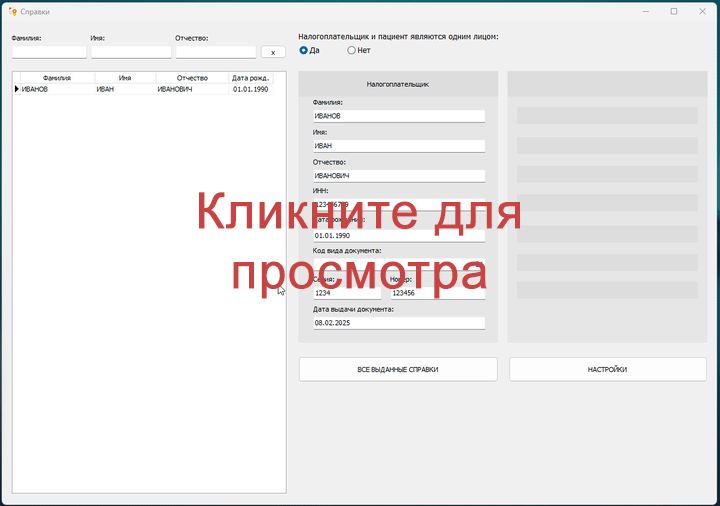Edit taxpayer Имя field containing ИВАН
Viewport: 720px width, 506px height.
coord(399,146)
